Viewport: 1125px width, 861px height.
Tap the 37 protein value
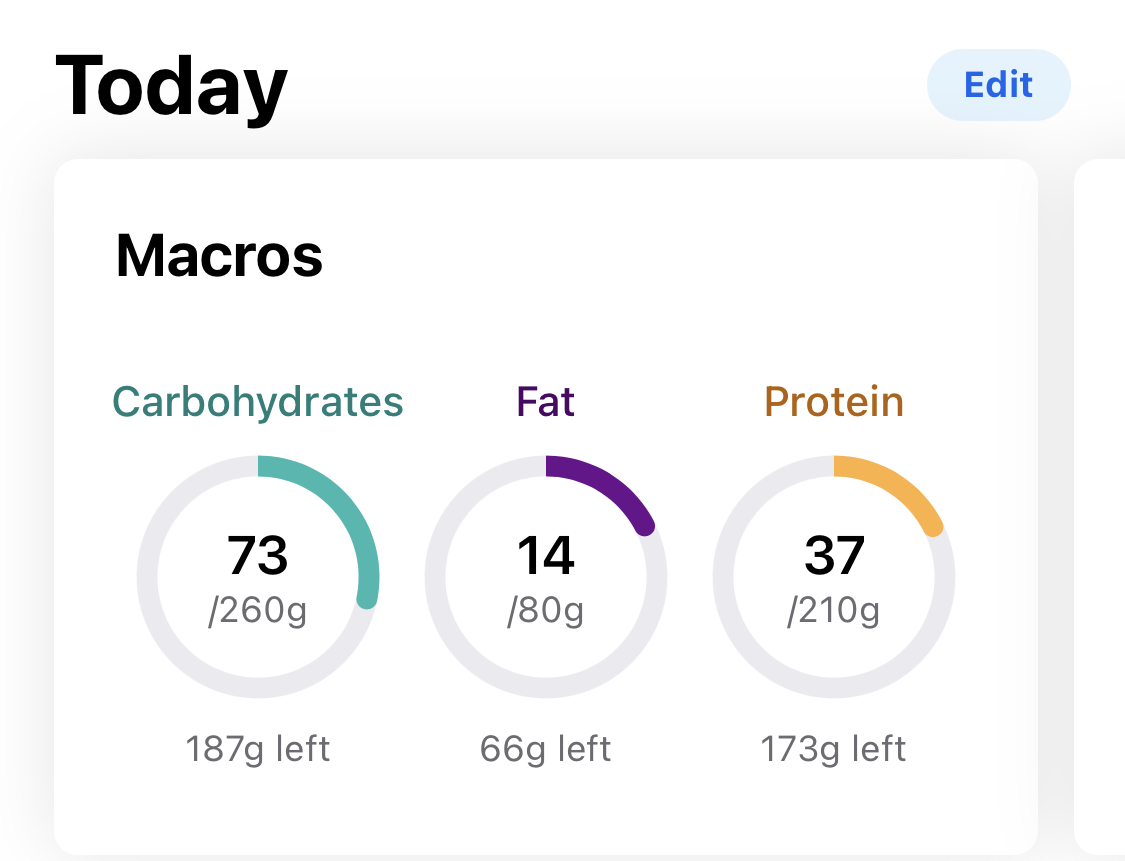pos(834,558)
